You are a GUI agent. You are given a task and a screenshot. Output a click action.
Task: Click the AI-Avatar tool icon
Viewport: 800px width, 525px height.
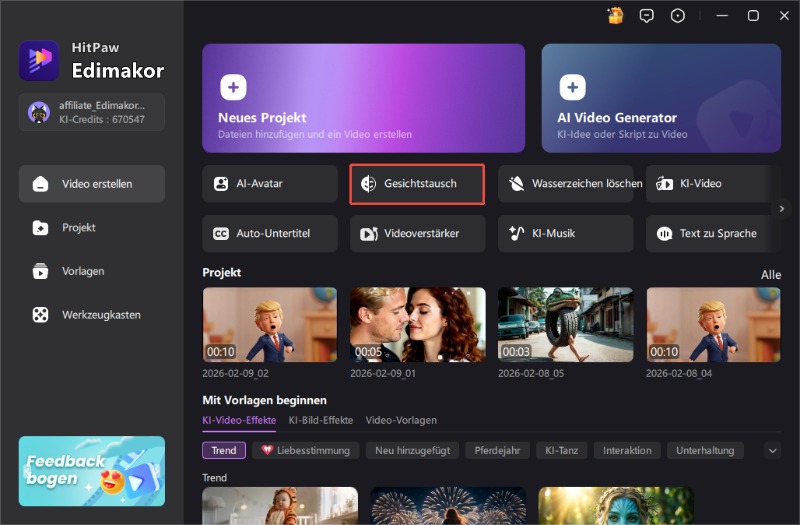[x=221, y=184]
